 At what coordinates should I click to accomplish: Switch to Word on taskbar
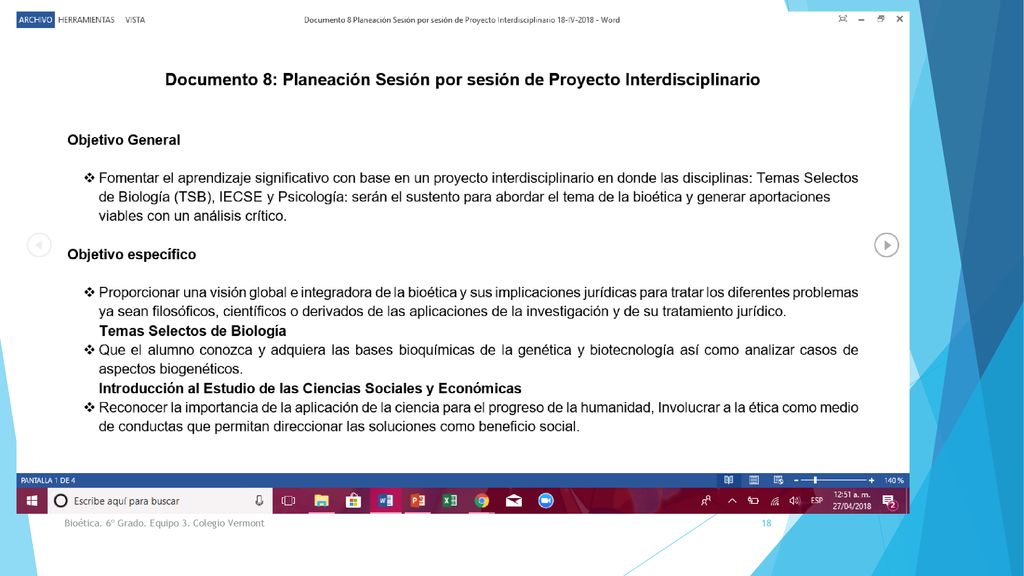pos(385,501)
